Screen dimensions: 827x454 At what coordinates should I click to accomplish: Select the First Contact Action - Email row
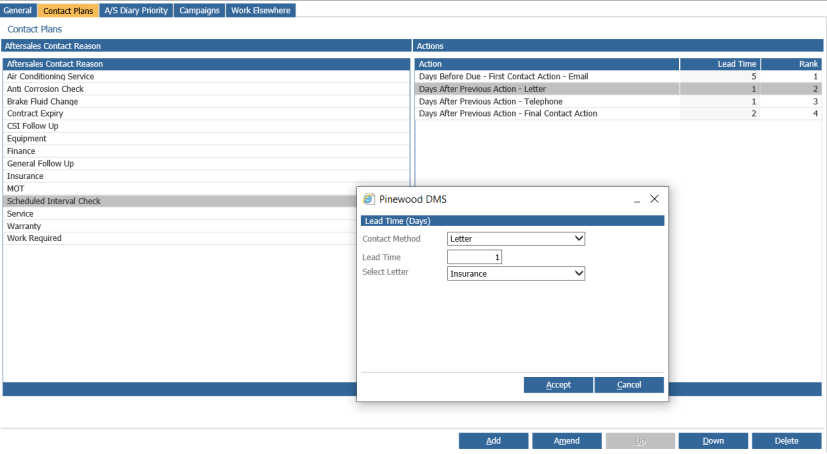[618, 76]
